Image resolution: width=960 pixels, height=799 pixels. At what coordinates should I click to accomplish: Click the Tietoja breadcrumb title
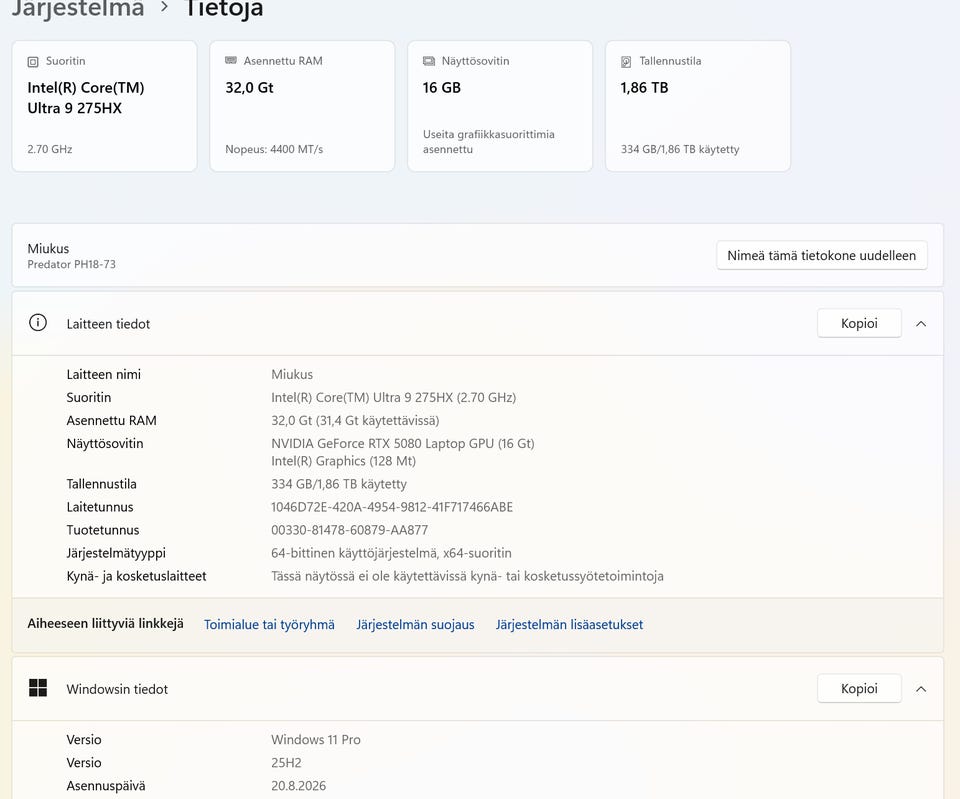pyautogui.click(x=224, y=9)
